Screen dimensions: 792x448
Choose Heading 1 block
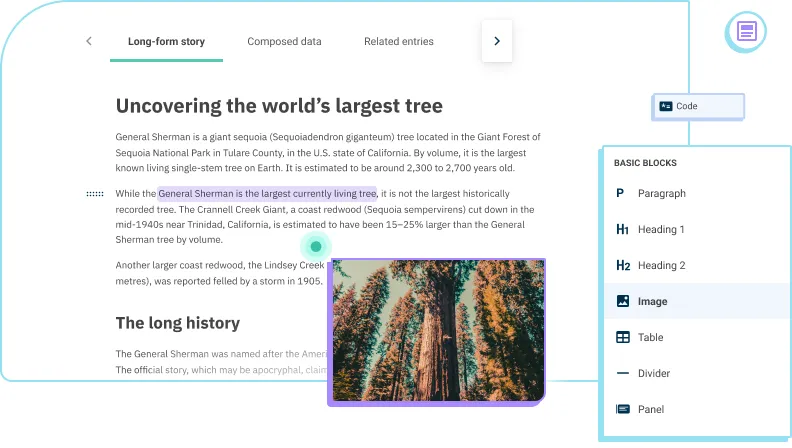pos(698,229)
